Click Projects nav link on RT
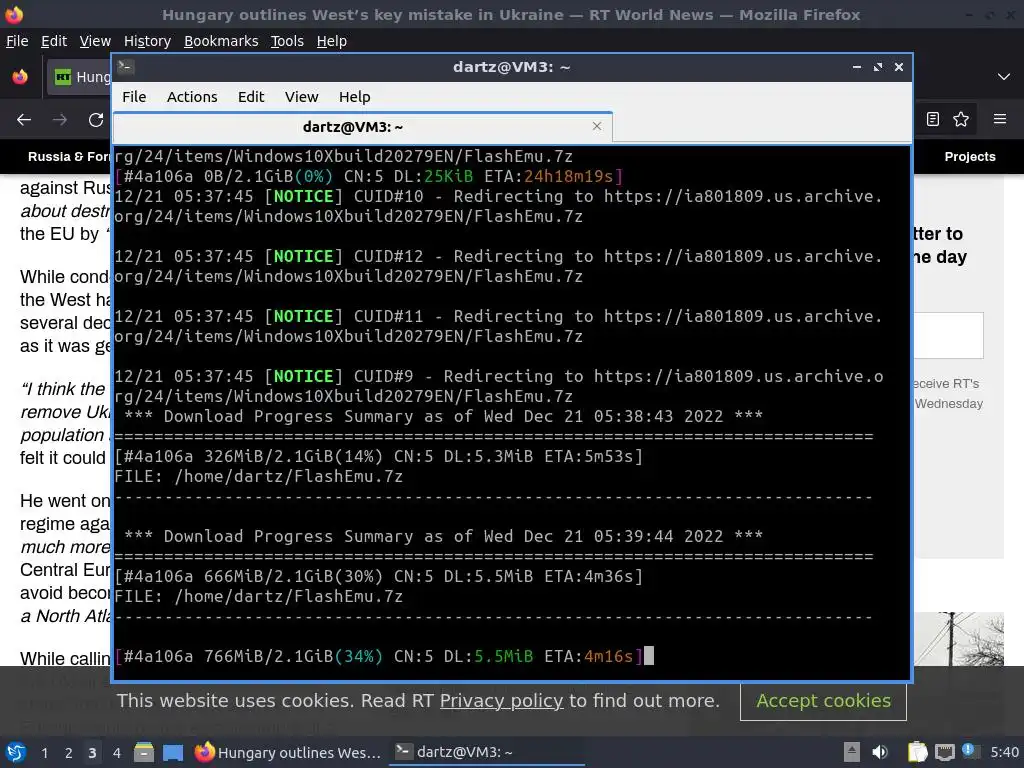The width and height of the screenshot is (1024, 768). click(x=970, y=157)
